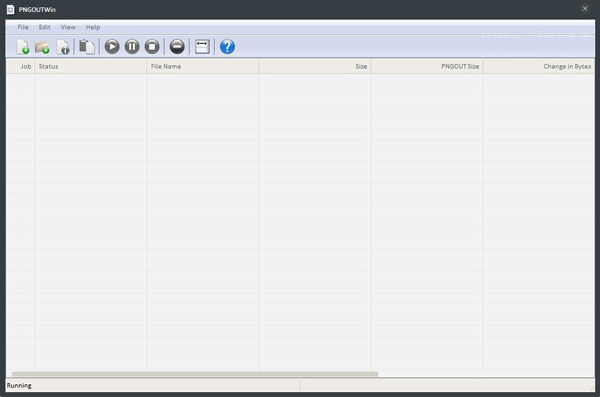This screenshot has width=600, height=397.
Task: Click the Remove job minus icon
Action: click(x=177, y=47)
